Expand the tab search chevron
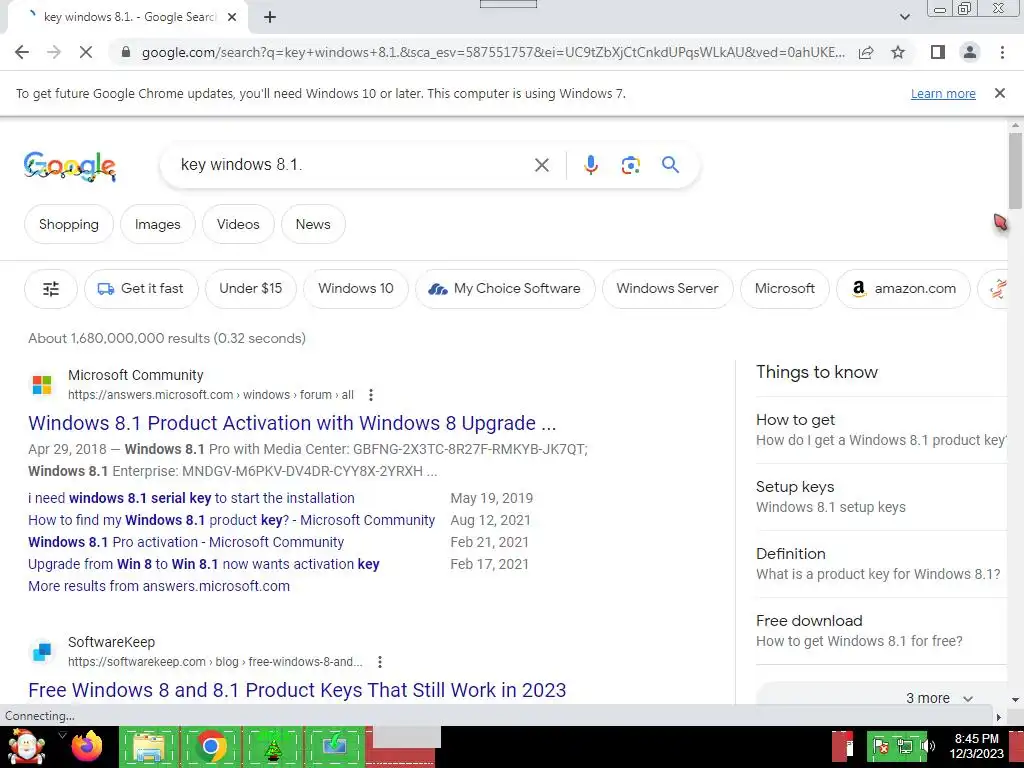This screenshot has height=768, width=1024. tap(904, 17)
